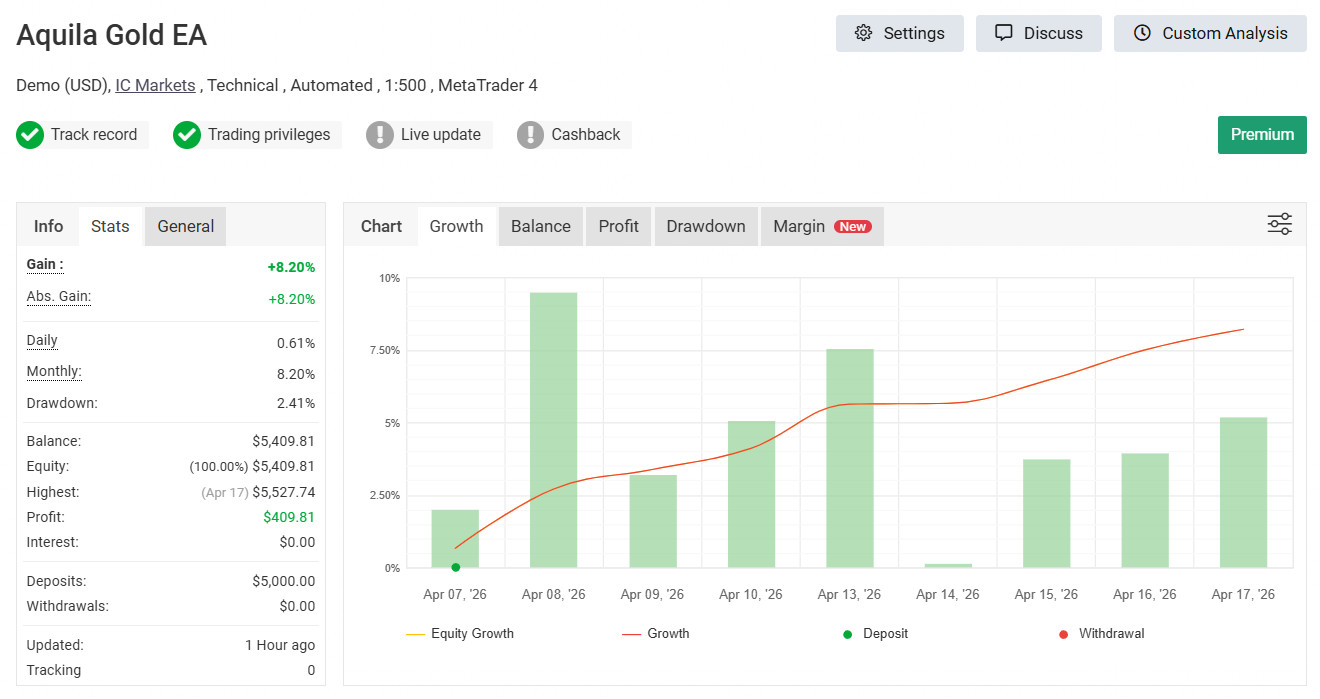
Task: Click the Aquila Gold EA title
Action: tap(112, 36)
